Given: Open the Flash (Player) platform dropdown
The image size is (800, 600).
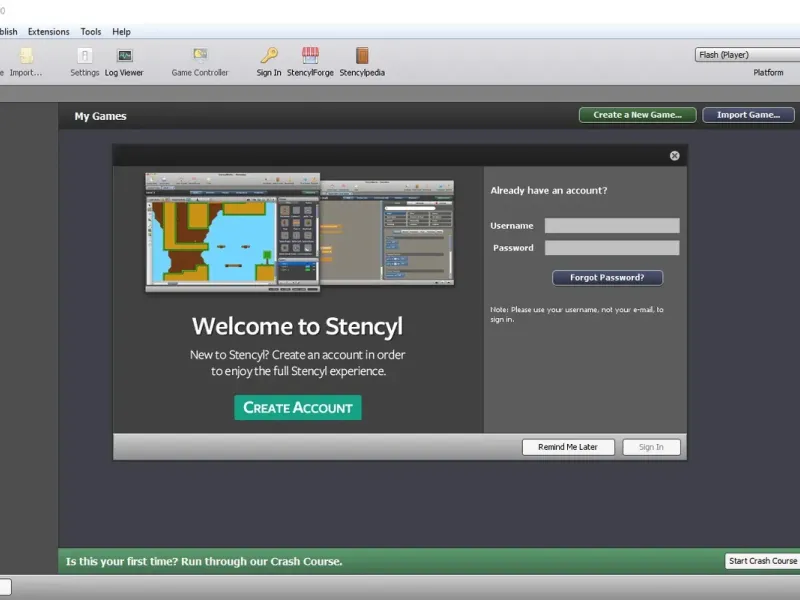Looking at the screenshot, I should (x=747, y=55).
